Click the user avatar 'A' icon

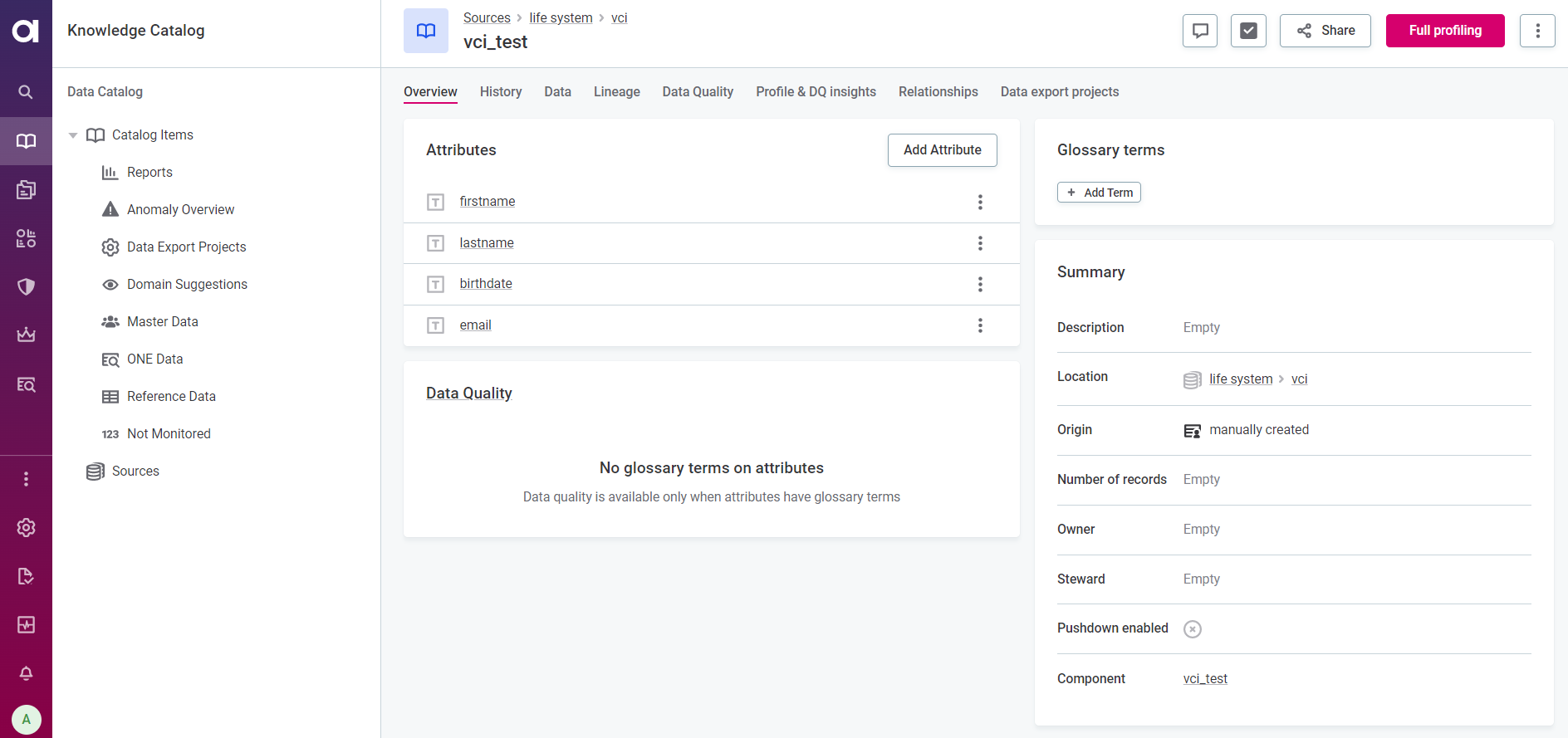tap(26, 719)
